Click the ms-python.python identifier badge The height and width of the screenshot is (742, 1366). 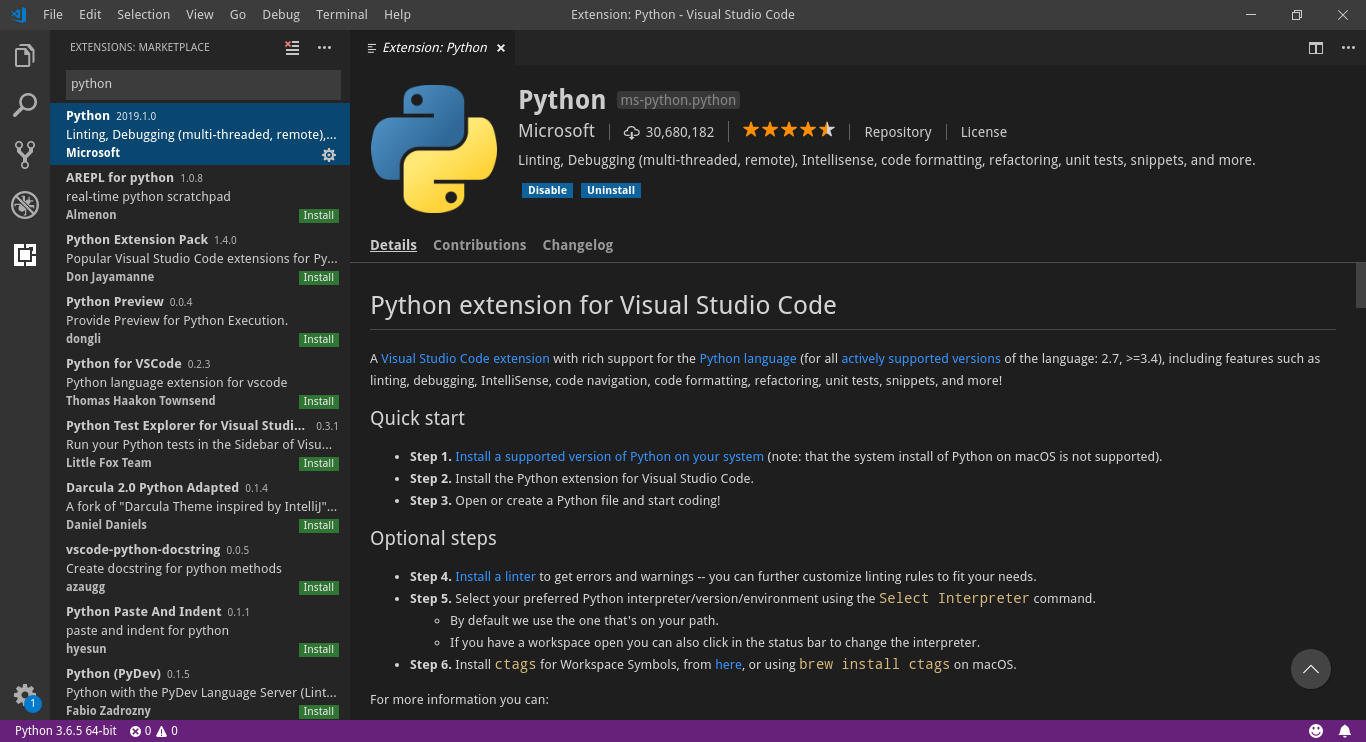678,100
